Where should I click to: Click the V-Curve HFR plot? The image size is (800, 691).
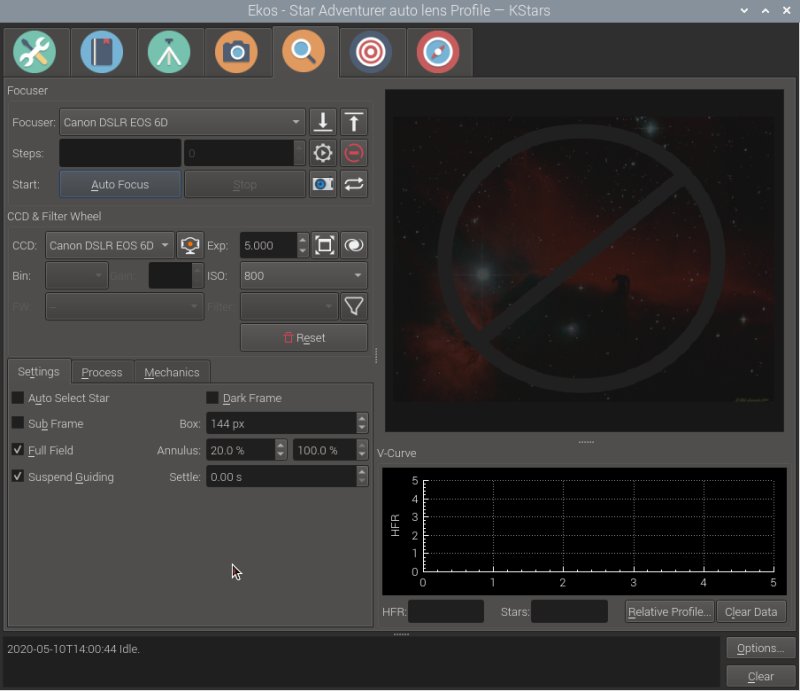(x=584, y=531)
